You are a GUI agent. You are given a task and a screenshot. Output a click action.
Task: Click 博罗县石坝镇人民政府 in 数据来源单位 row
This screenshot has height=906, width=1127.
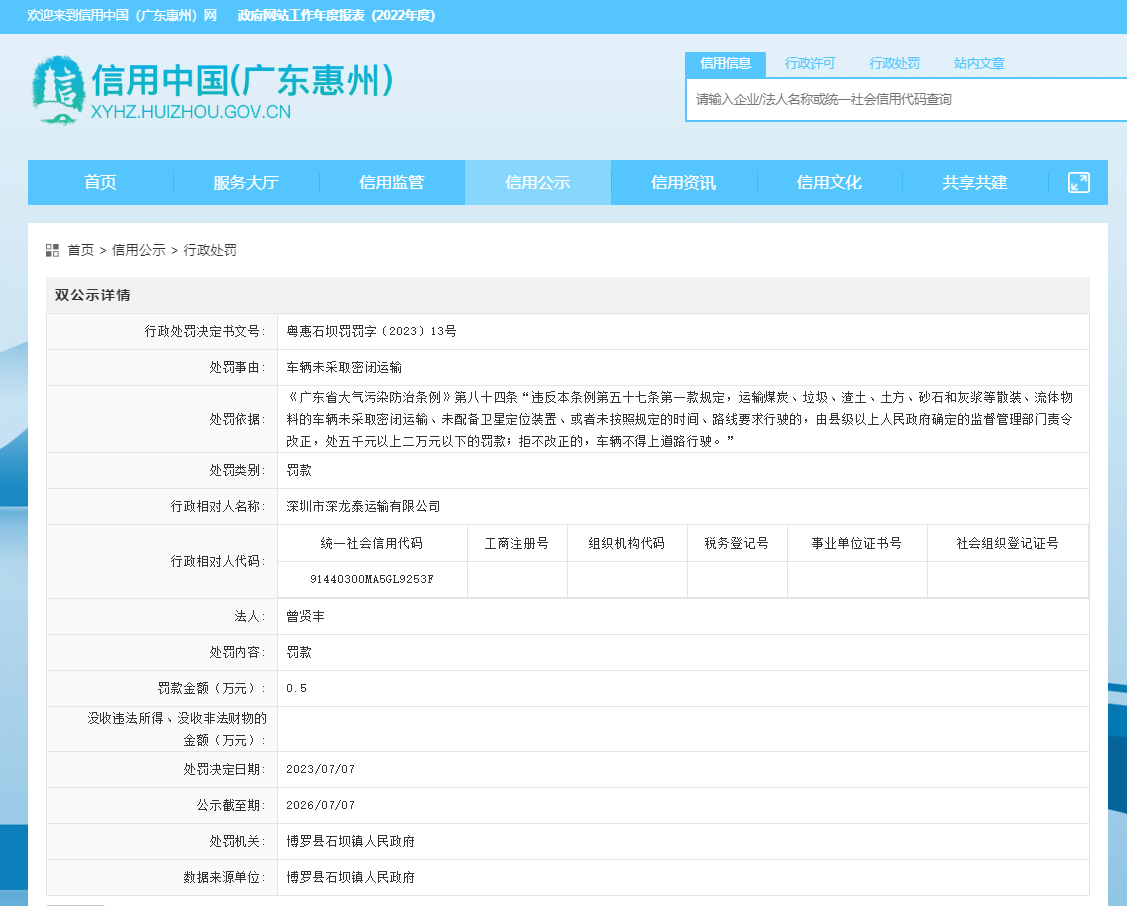(350, 877)
